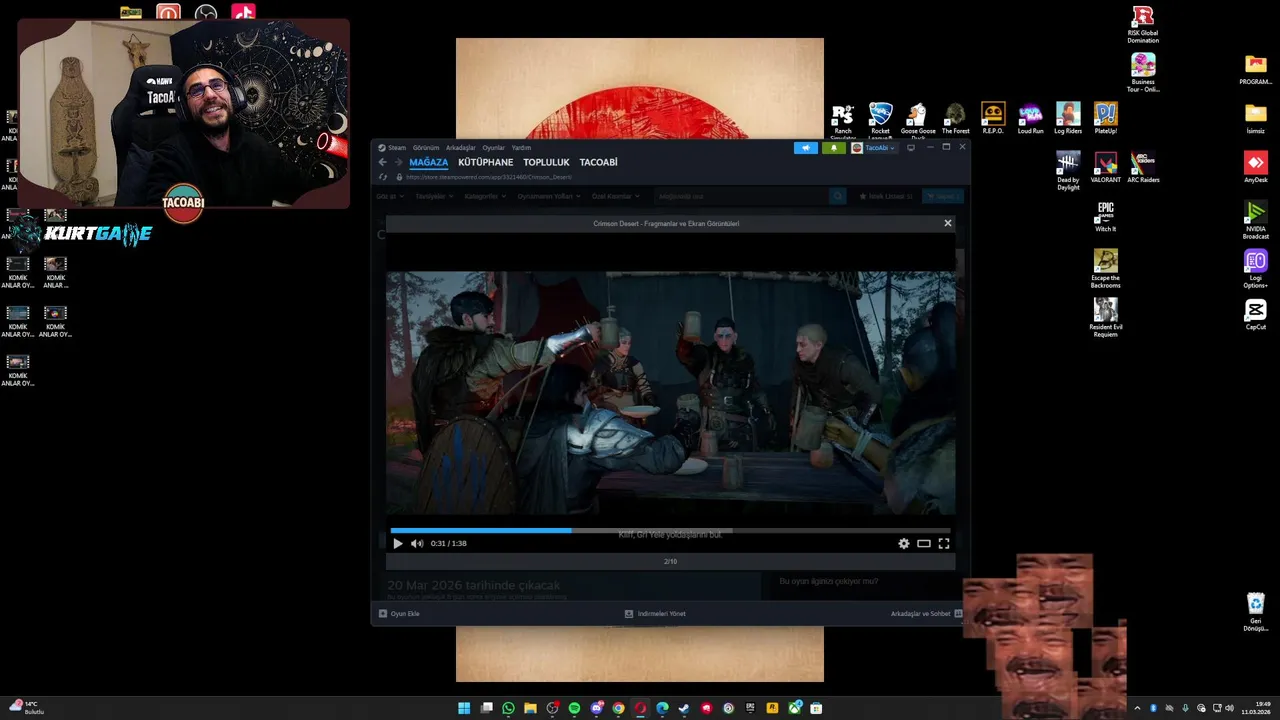Open Loud Run desktop shortcut

(x=1031, y=118)
